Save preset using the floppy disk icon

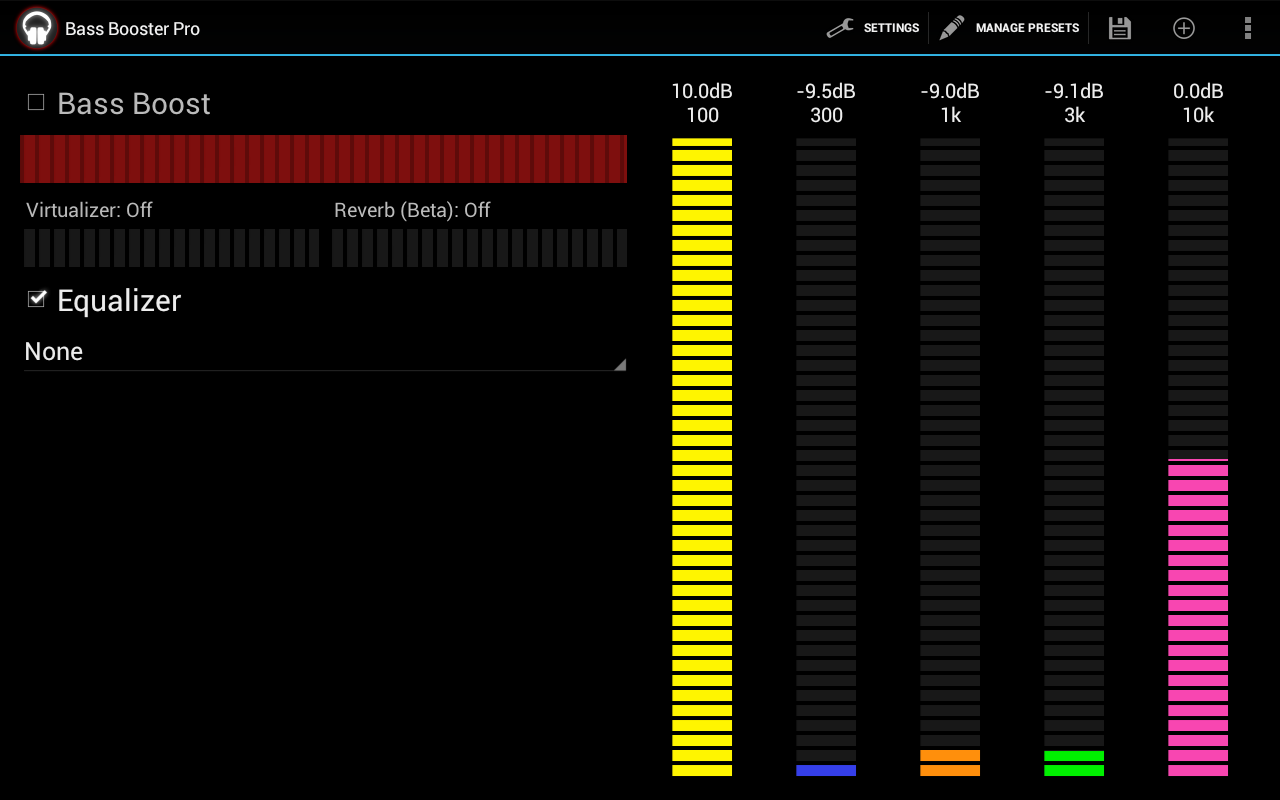[1120, 28]
